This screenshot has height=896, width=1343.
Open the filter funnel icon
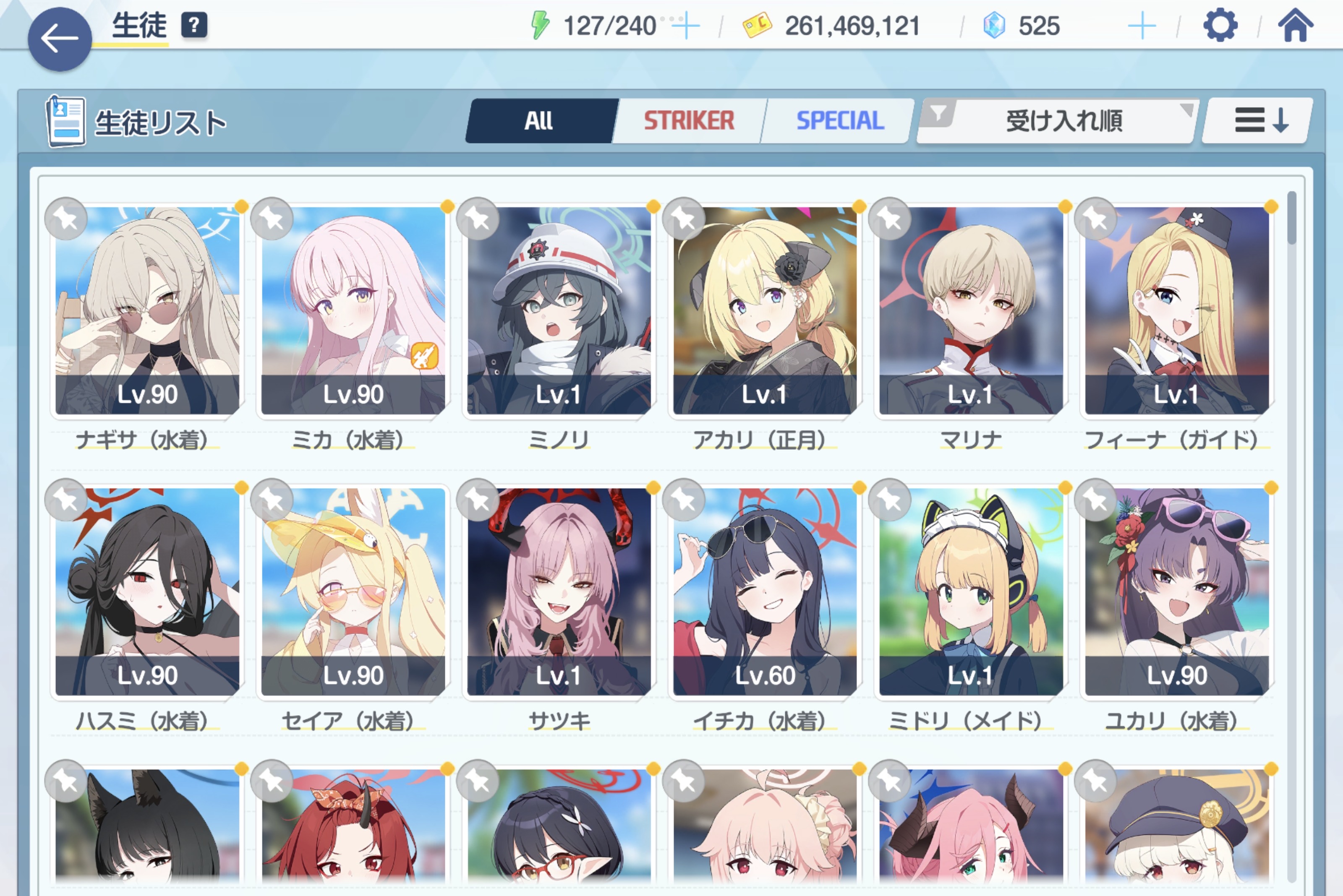click(938, 113)
